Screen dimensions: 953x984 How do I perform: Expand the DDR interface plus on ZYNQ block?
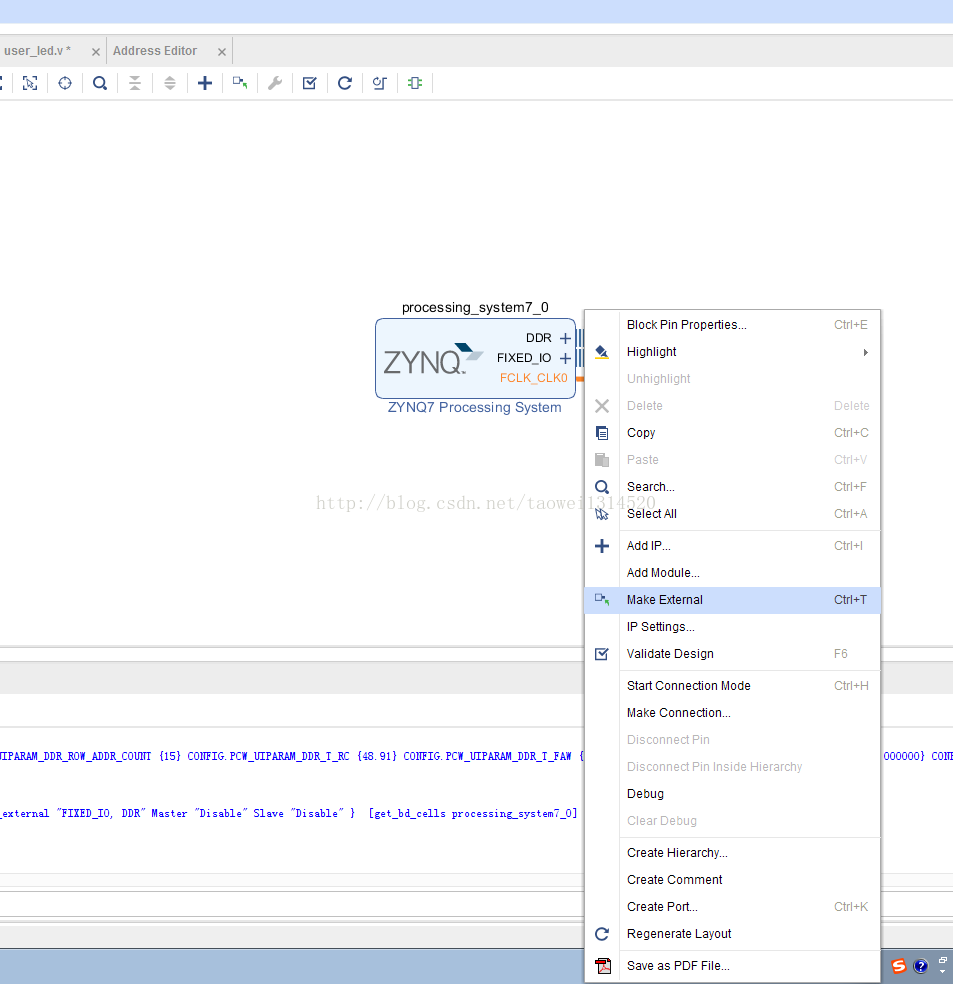tap(565, 338)
